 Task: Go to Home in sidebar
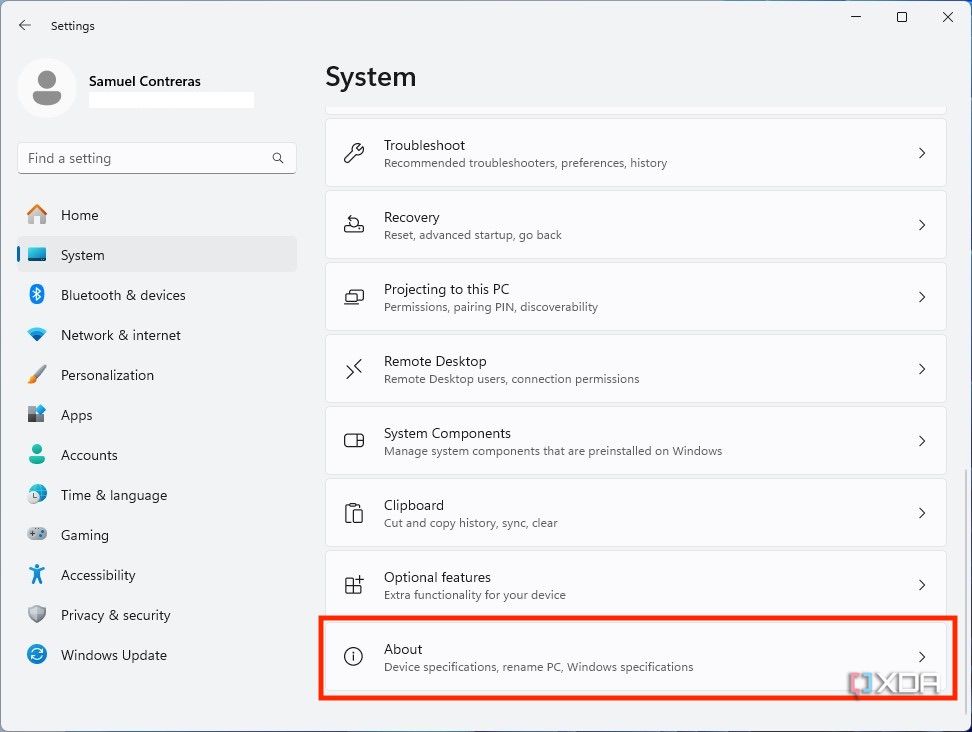click(157, 214)
